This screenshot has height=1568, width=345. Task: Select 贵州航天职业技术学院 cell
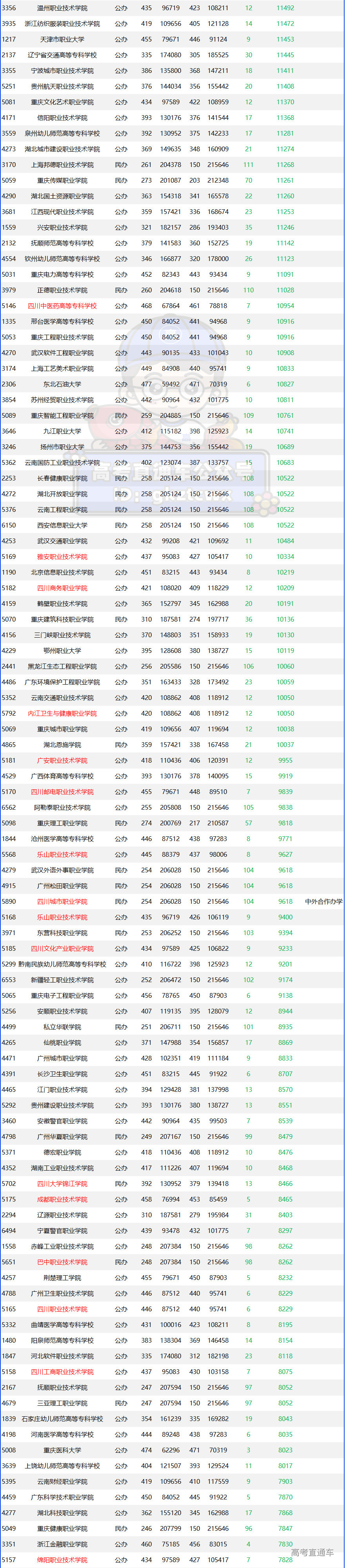point(62,87)
